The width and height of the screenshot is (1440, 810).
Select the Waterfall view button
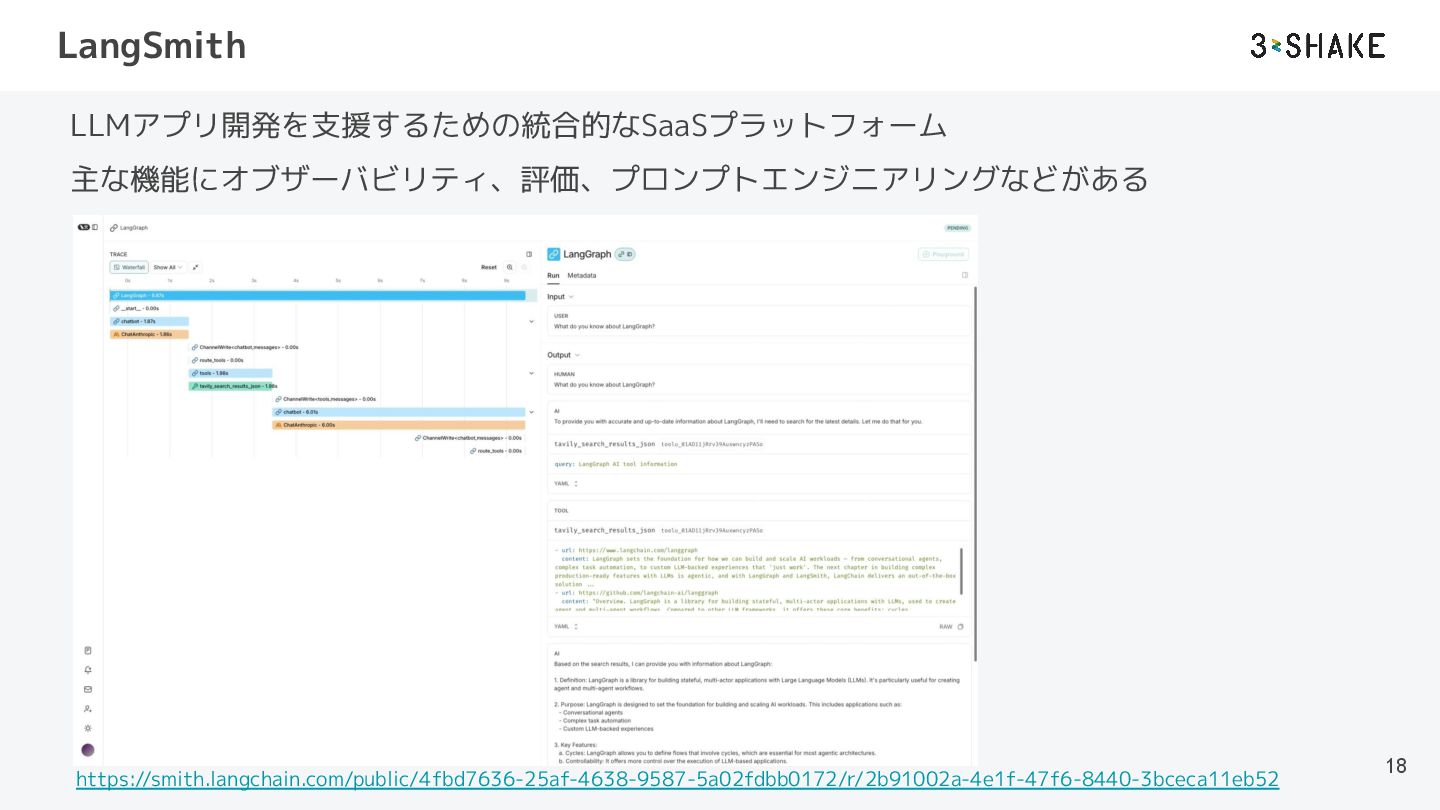[x=130, y=267]
